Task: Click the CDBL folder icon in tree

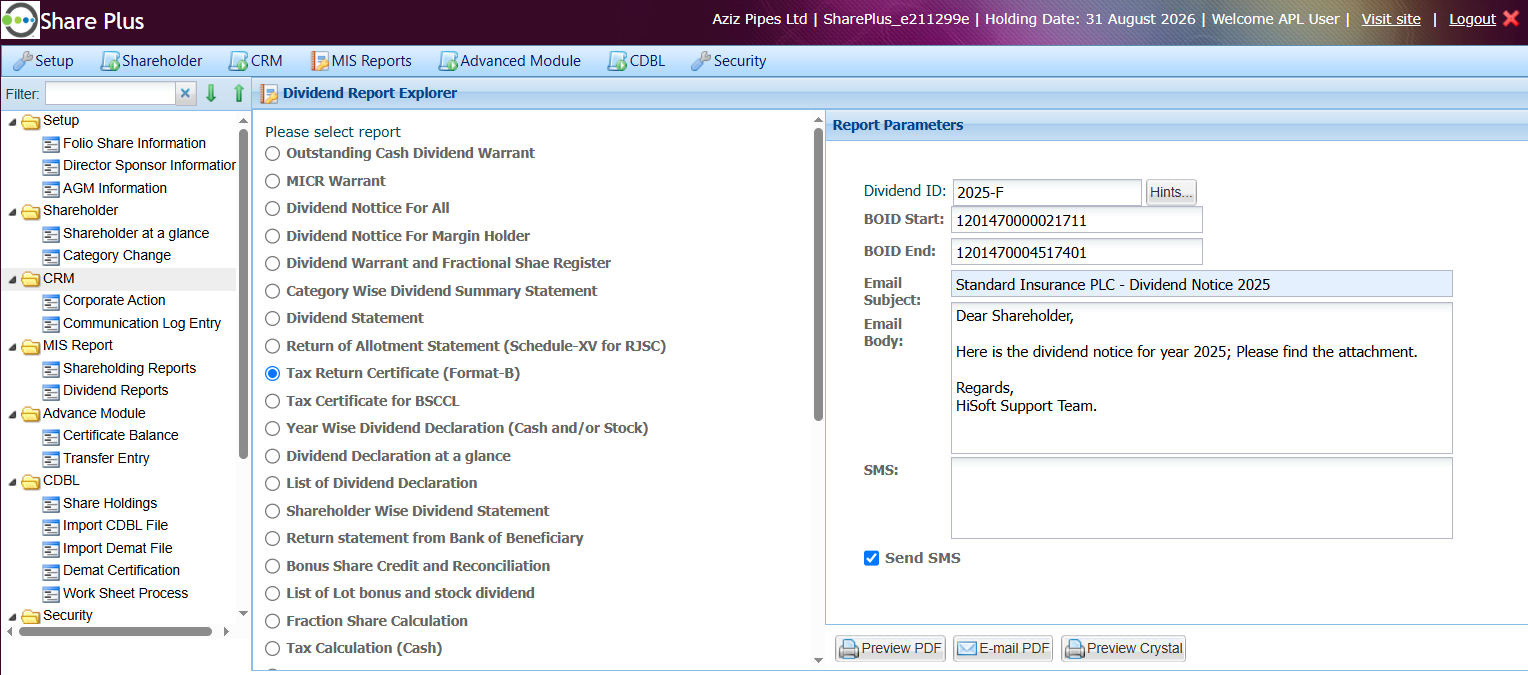Action: click(x=31, y=481)
